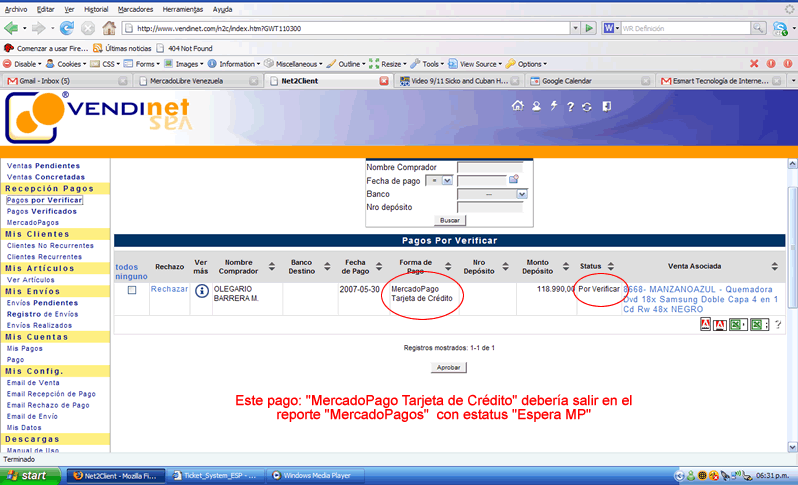The height and width of the screenshot is (485, 798).
Task: Open Últimas noticias bookmark
Action: pos(123,48)
